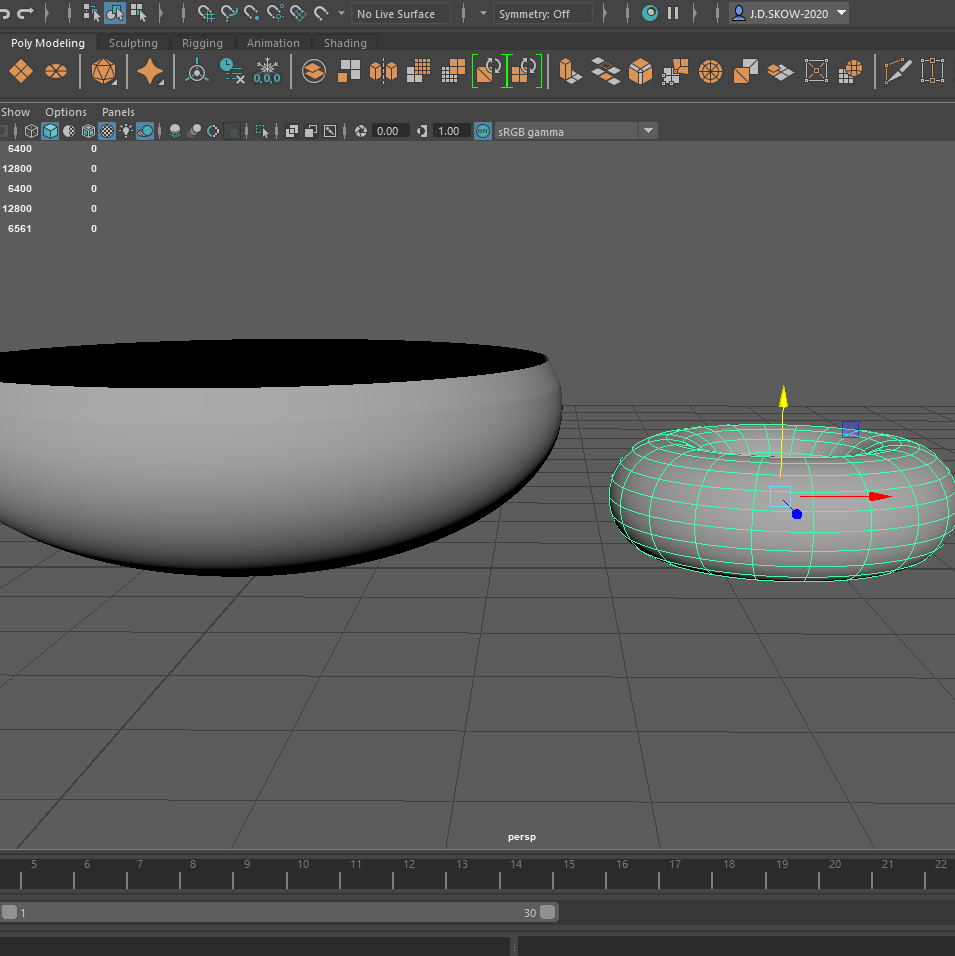Toggle color management ON button
The image size is (955, 956).
483,131
